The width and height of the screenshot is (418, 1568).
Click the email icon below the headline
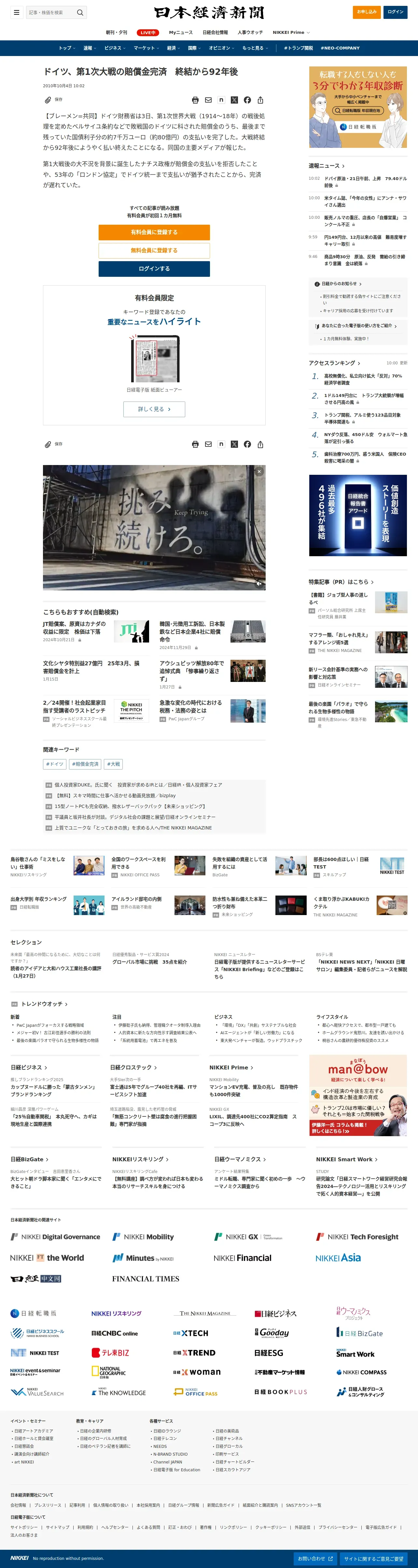pos(208,100)
